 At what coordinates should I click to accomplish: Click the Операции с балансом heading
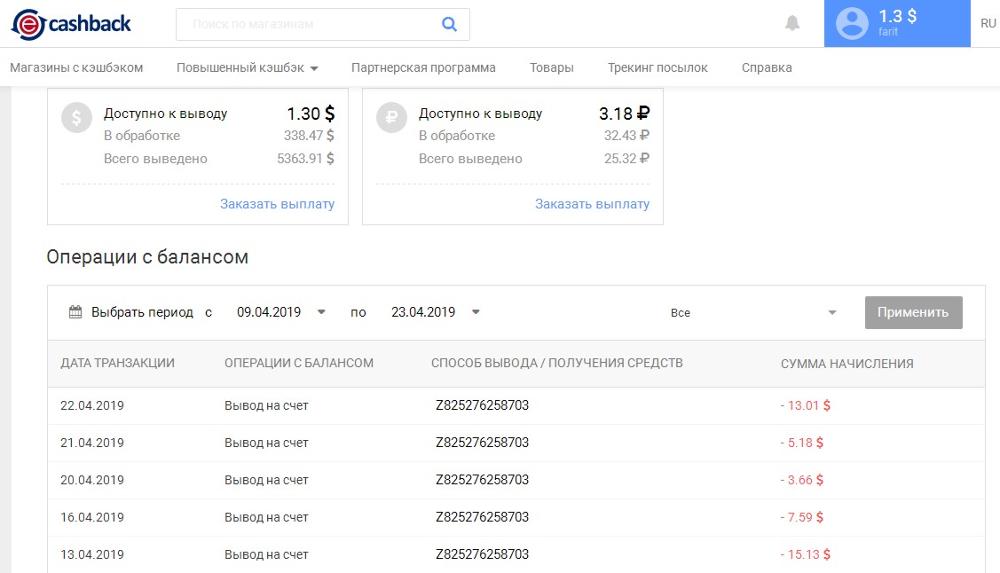tap(147, 257)
